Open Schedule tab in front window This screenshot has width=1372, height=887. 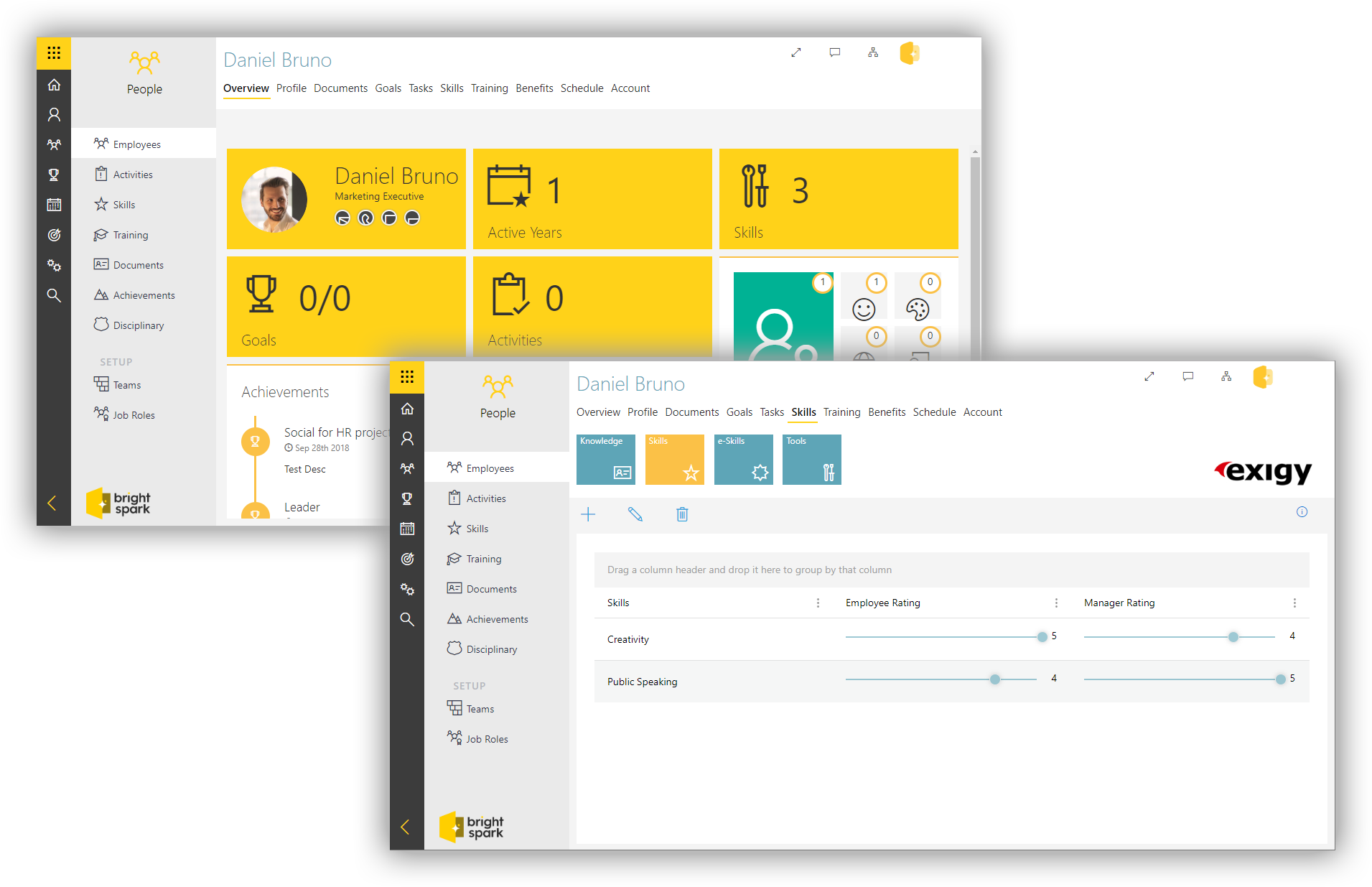(x=934, y=412)
